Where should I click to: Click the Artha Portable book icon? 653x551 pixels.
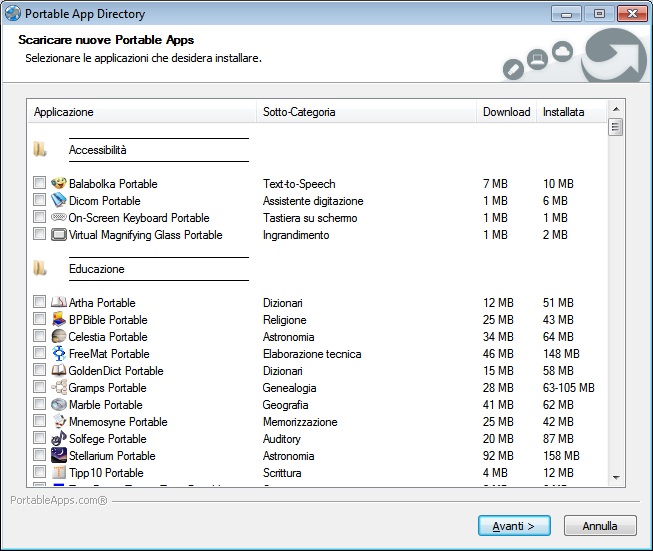pos(59,302)
